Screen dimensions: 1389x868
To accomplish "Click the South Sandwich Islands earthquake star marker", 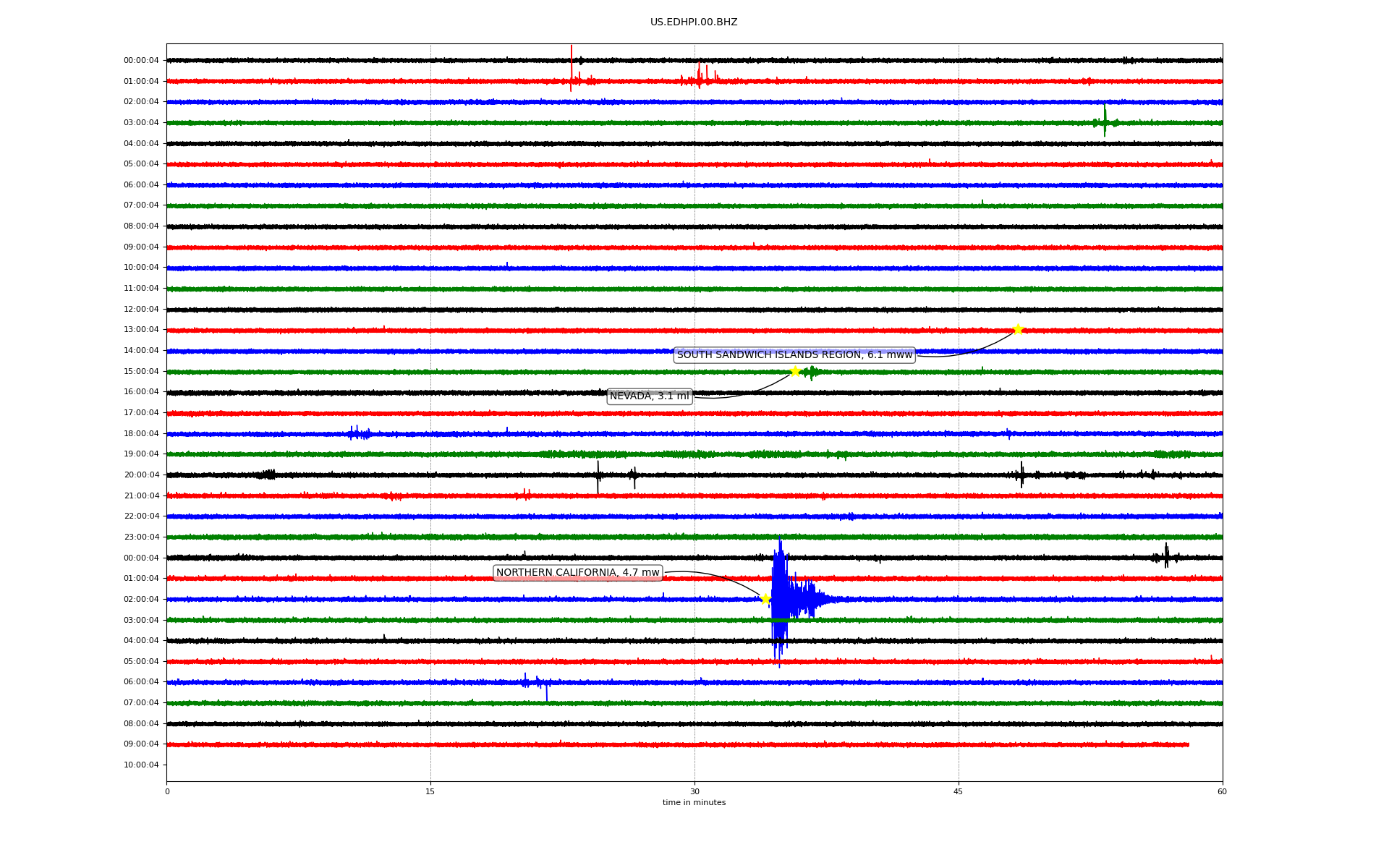I will click(x=1018, y=330).
